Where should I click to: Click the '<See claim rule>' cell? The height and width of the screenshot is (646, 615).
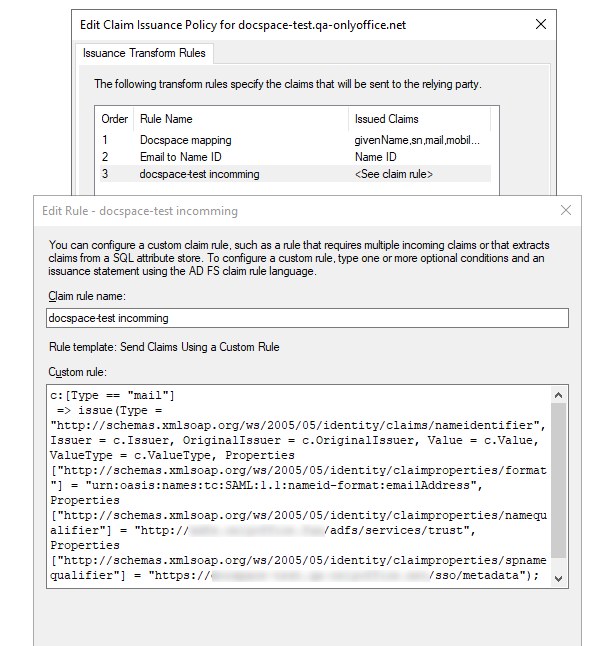point(394,174)
